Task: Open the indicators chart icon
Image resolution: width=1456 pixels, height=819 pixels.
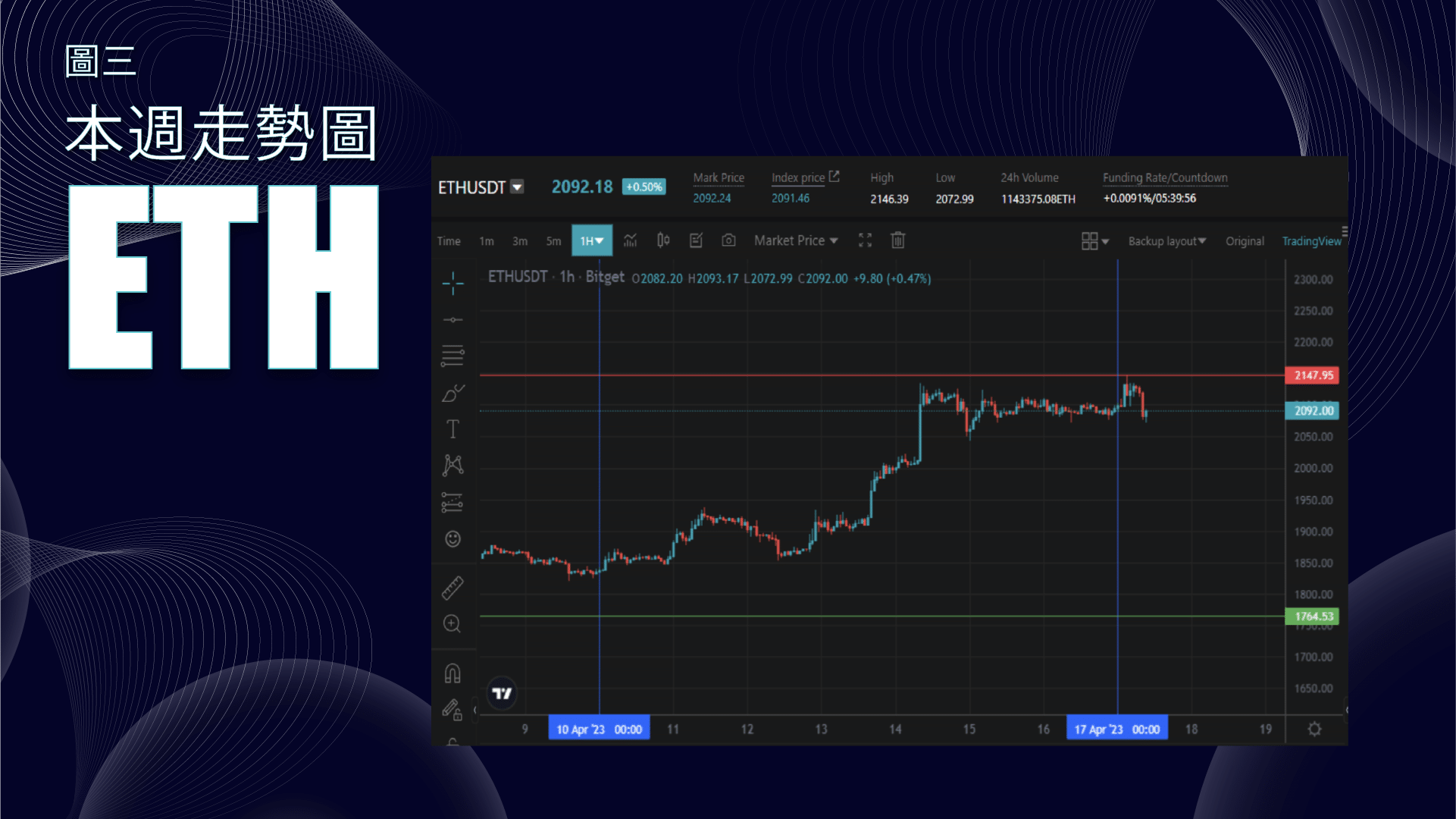Action: (x=630, y=240)
